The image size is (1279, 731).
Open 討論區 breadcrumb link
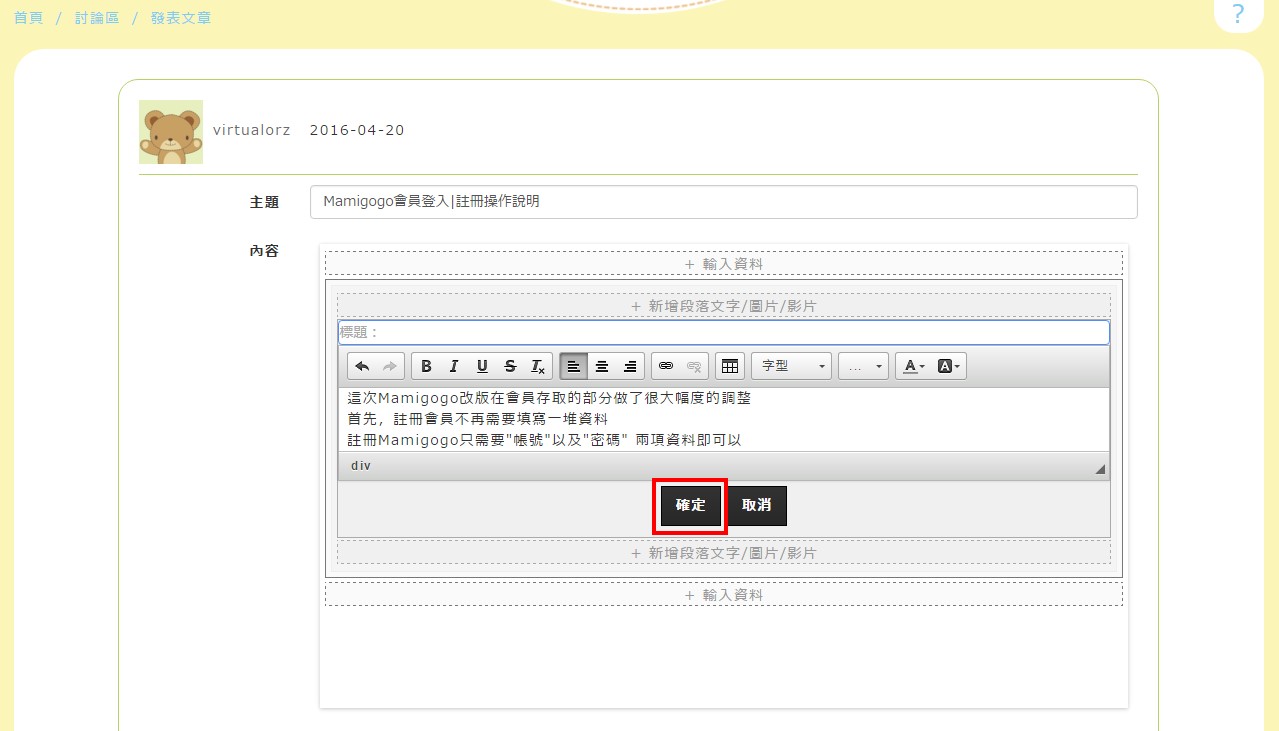click(97, 18)
